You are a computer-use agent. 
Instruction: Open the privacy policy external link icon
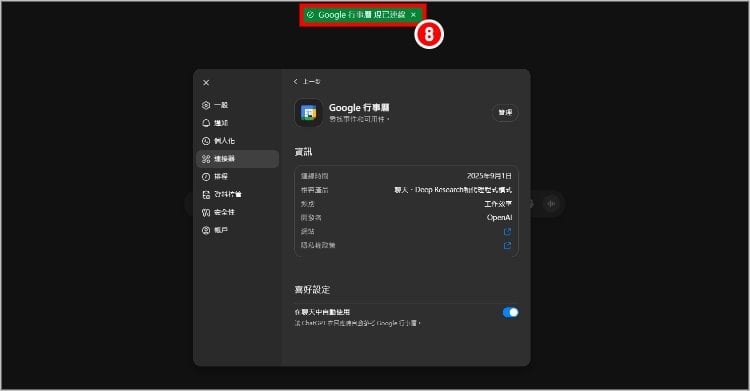pyautogui.click(x=507, y=246)
